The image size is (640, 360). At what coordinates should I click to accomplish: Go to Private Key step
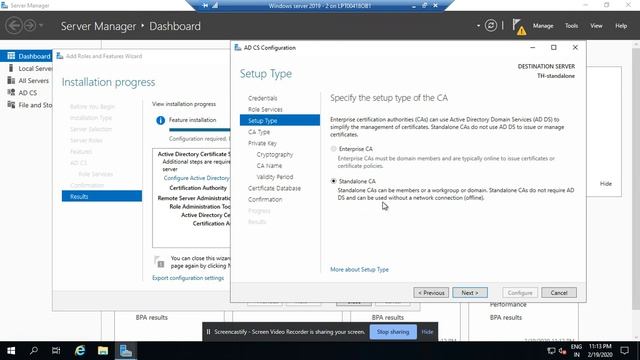pos(262,143)
